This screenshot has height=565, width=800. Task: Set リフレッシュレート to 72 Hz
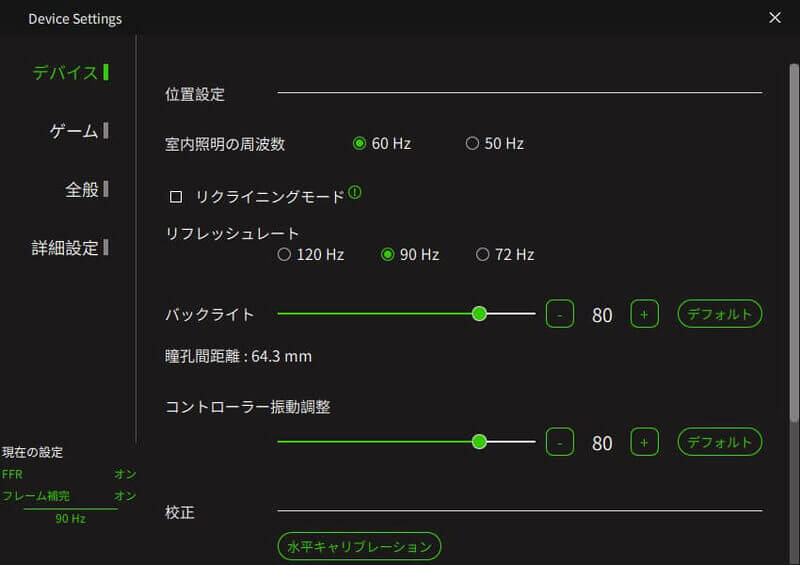483,255
